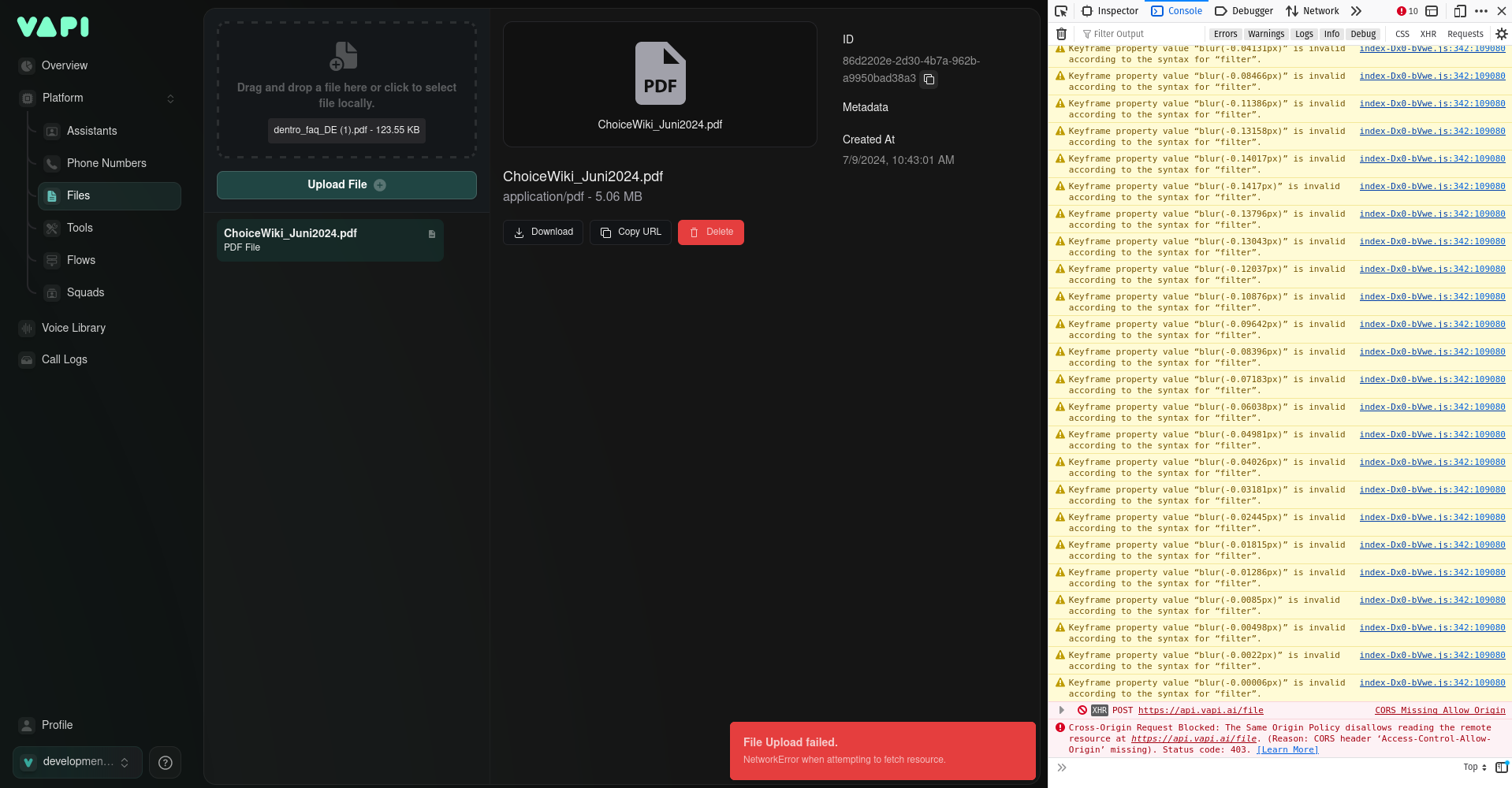Screen dimensions: 1512x788
Task: Collapse the Platform section chevron
Action: (170, 98)
